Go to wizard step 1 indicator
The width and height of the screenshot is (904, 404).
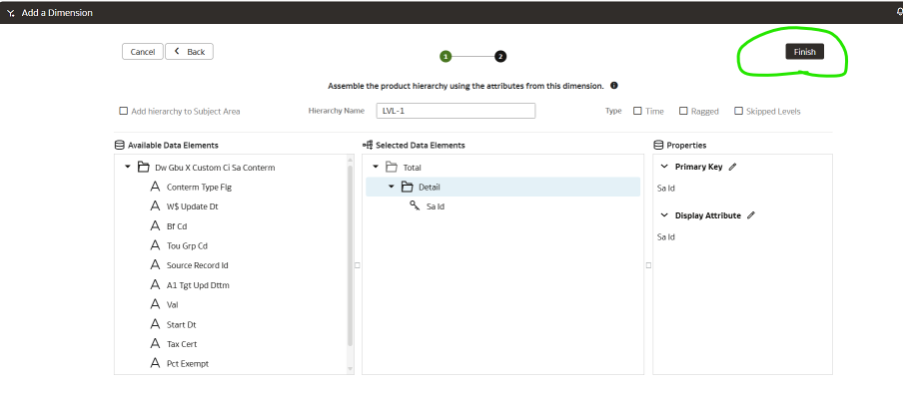pyautogui.click(x=445, y=57)
